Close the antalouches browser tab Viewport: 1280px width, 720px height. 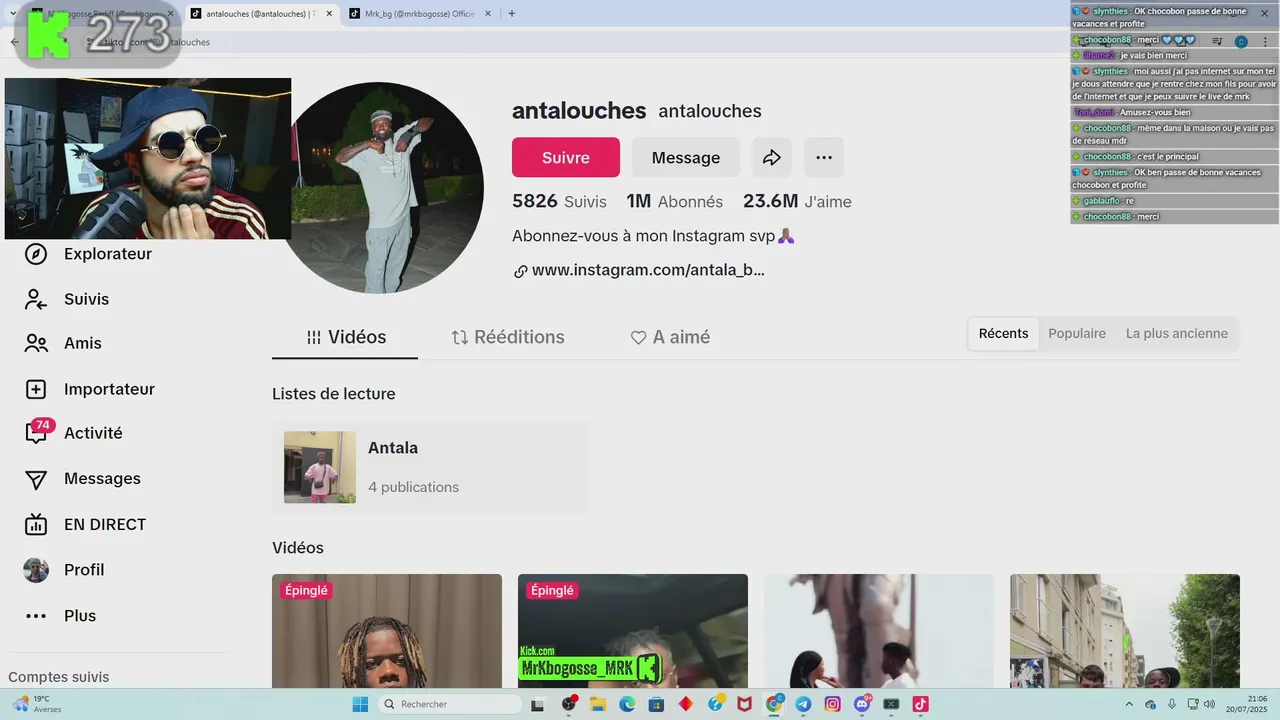pos(329,13)
